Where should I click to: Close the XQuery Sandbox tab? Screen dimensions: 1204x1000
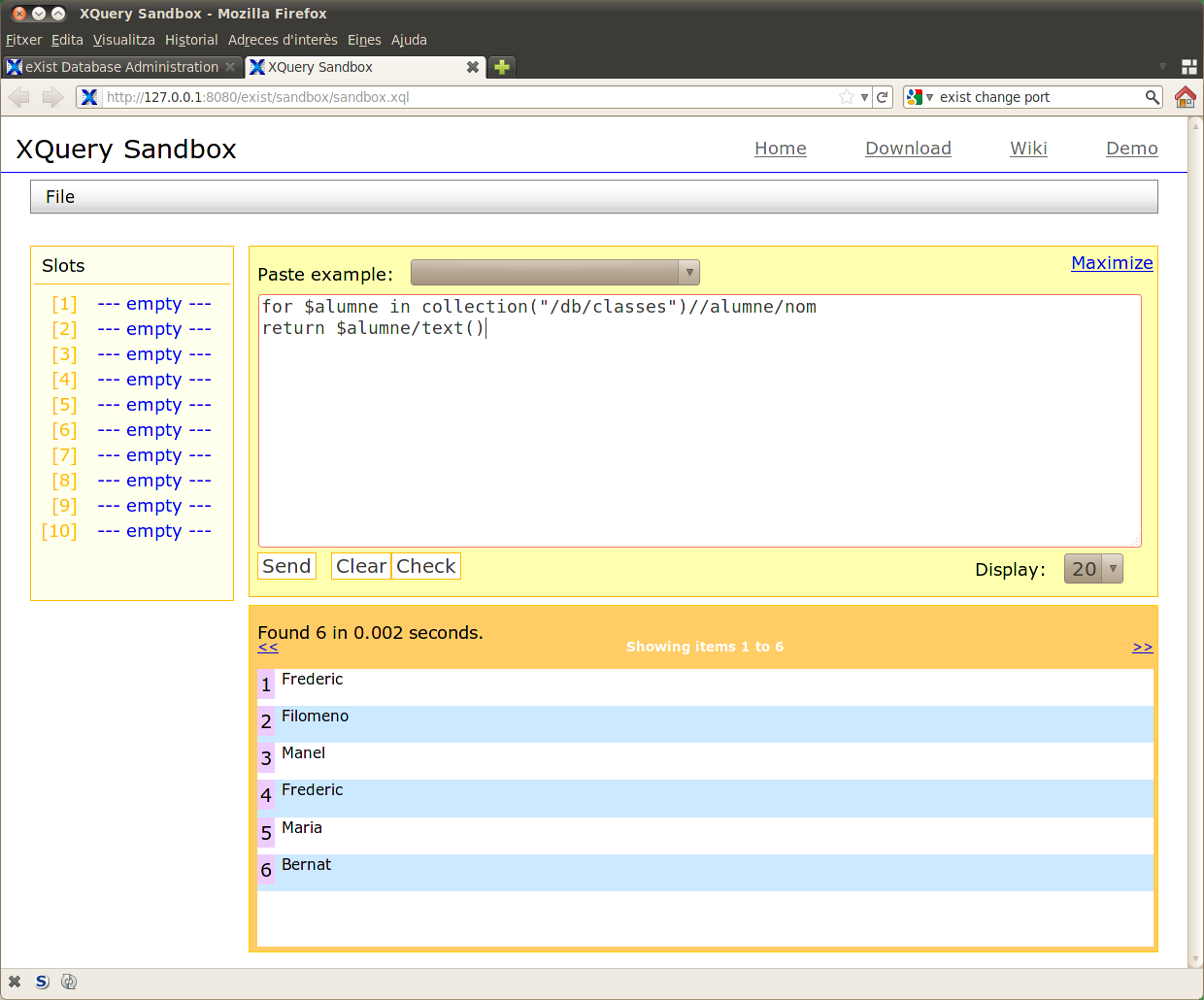[472, 67]
